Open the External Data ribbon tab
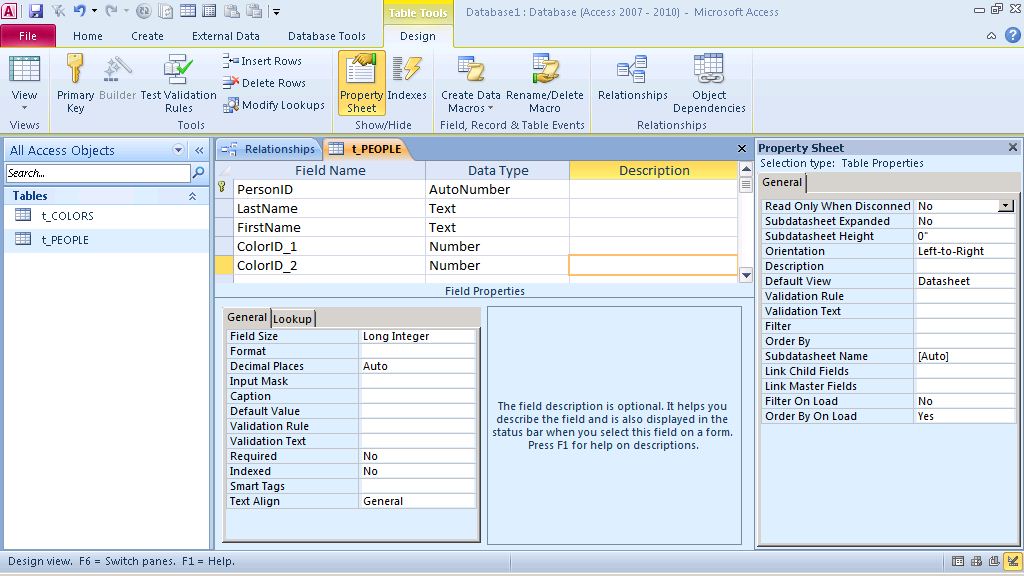 [225, 36]
